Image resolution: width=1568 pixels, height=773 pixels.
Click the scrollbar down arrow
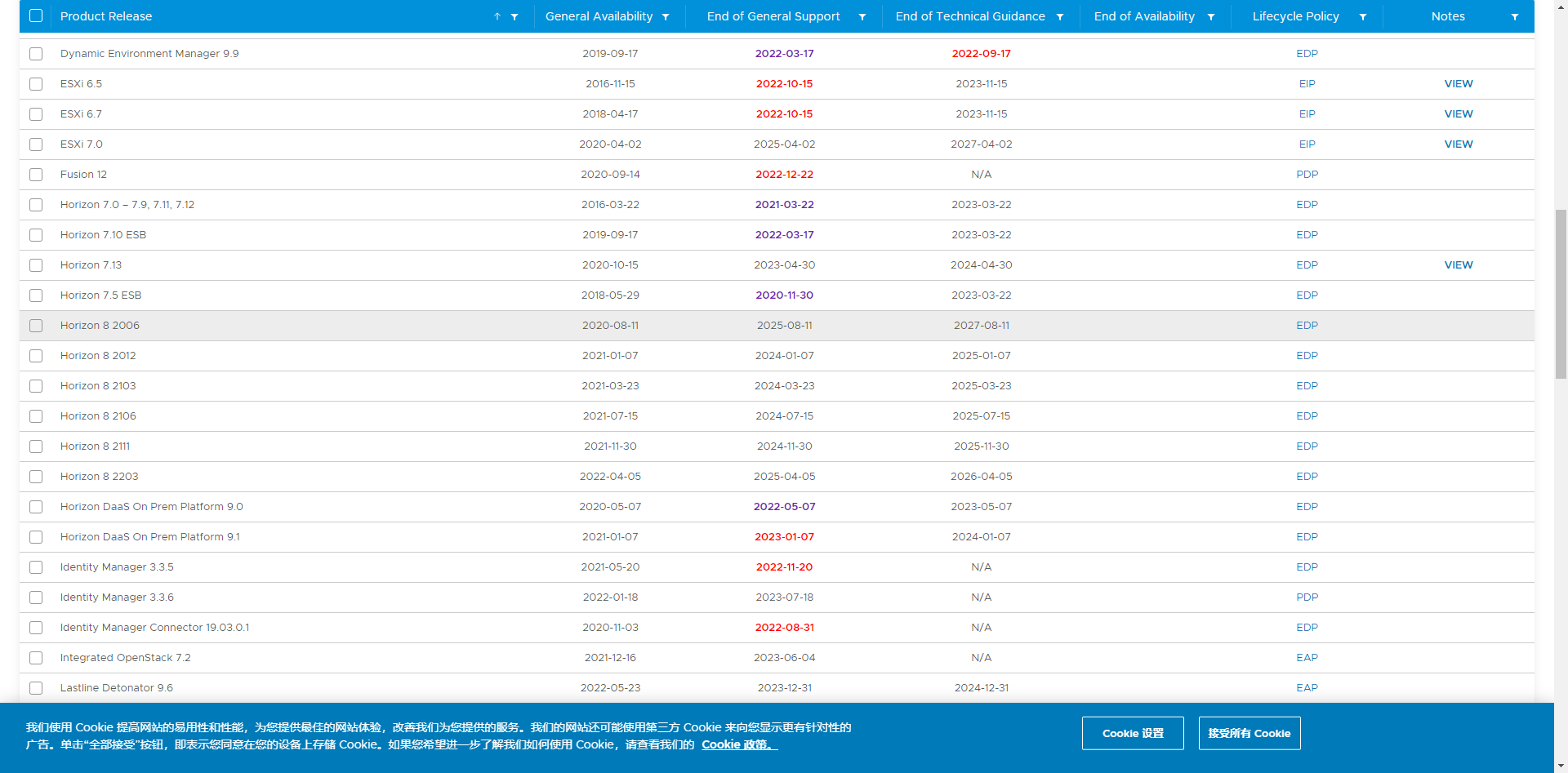[x=1561, y=766]
